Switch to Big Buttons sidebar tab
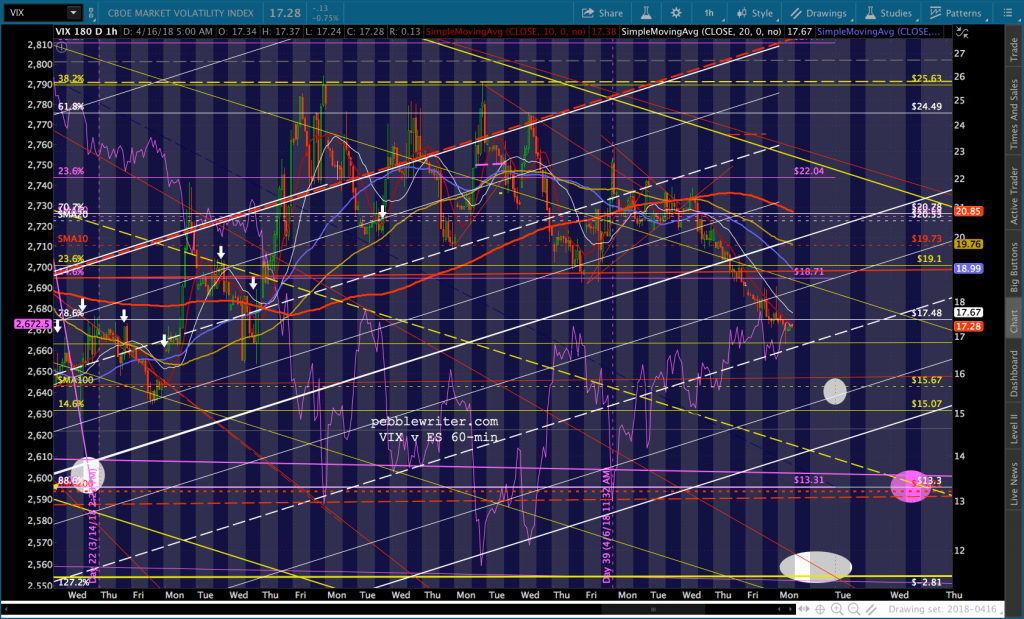The height and width of the screenshot is (619, 1024). (1014, 267)
